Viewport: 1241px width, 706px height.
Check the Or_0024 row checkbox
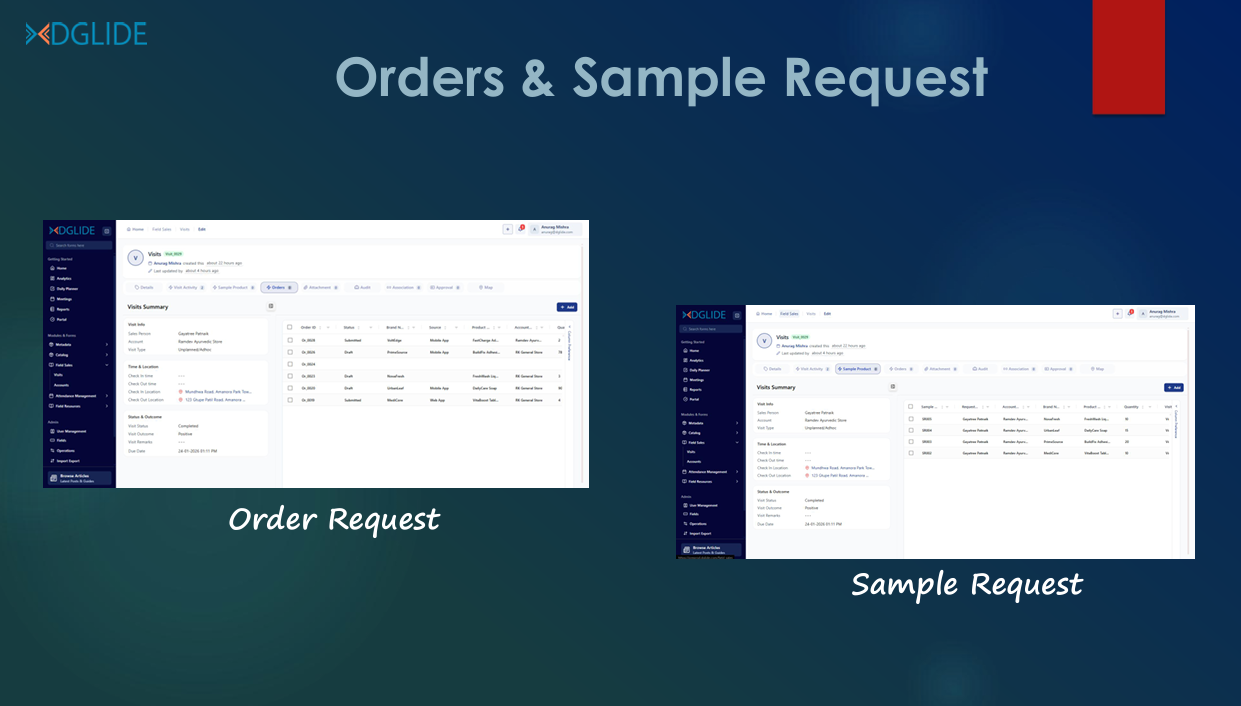click(x=290, y=364)
